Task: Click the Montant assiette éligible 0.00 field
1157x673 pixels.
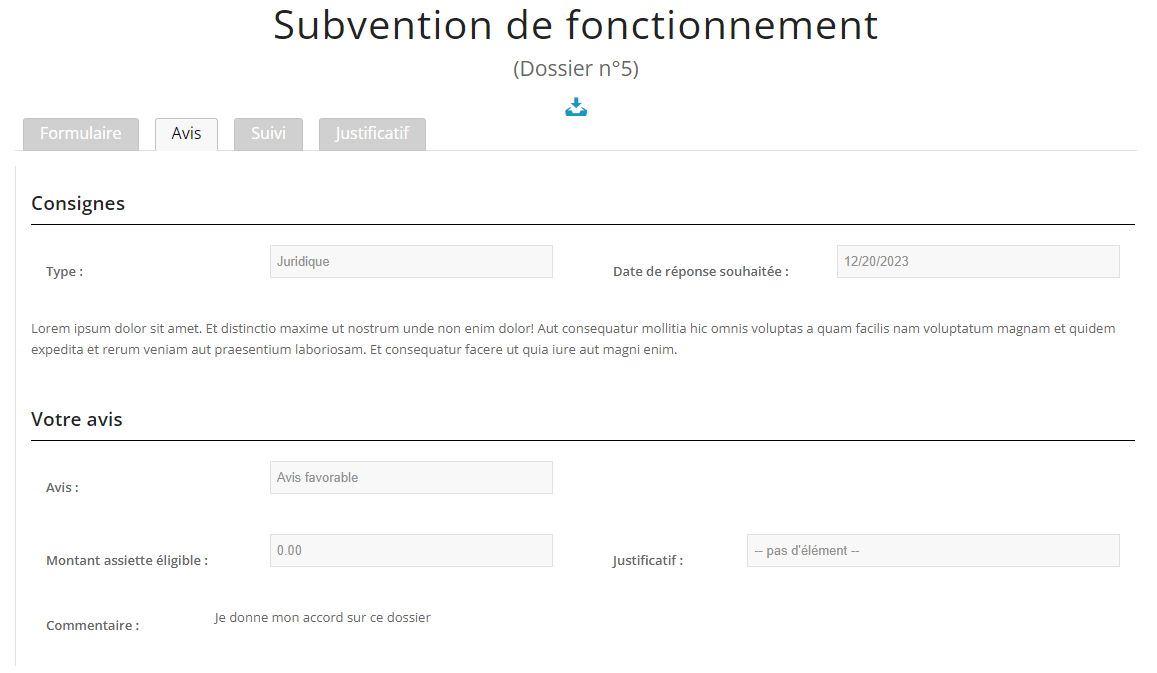Action: click(411, 551)
